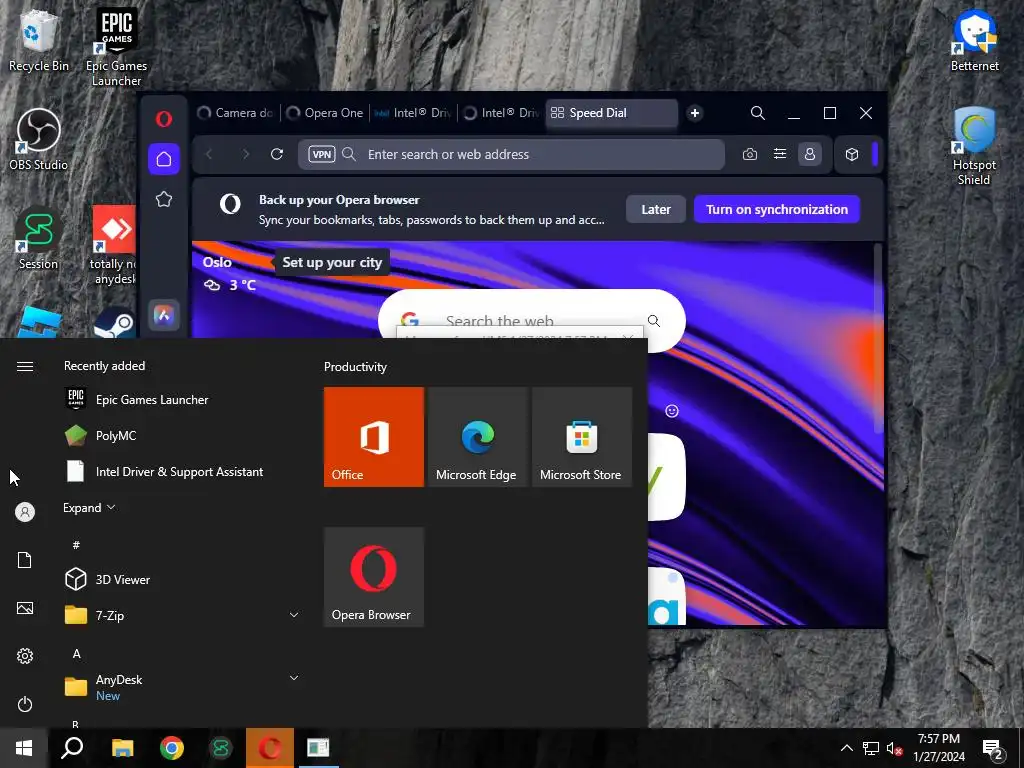Open the Microsoft Edge tile
The image size is (1024, 768).
coord(477,437)
